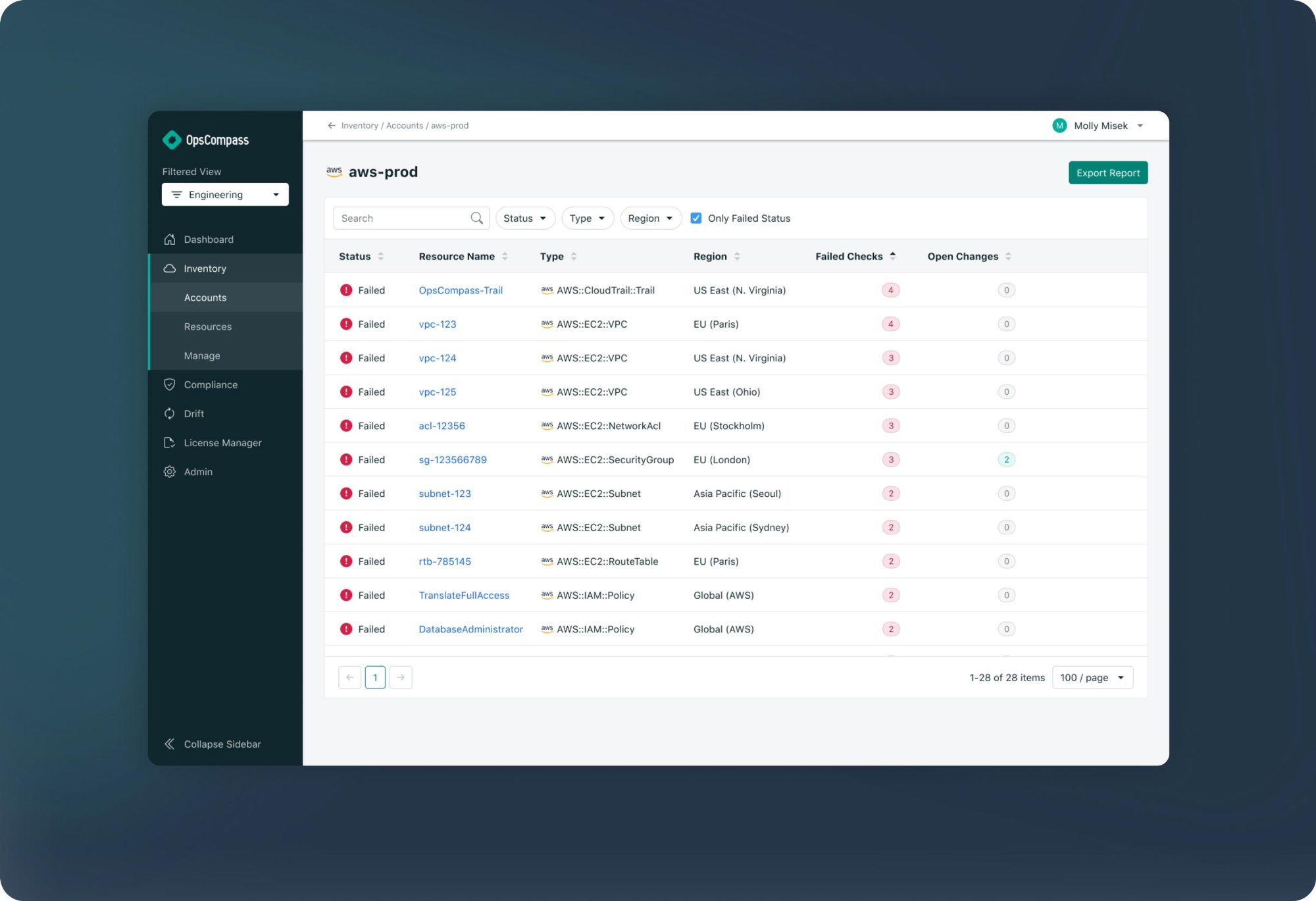Click the Export Report button
Viewport: 1316px width, 901px height.
(1108, 172)
